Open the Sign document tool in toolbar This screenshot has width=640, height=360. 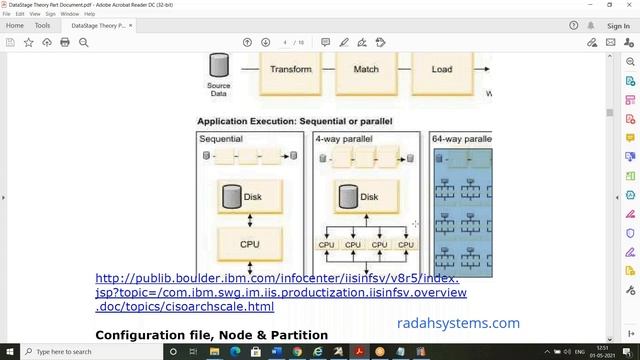[362, 42]
